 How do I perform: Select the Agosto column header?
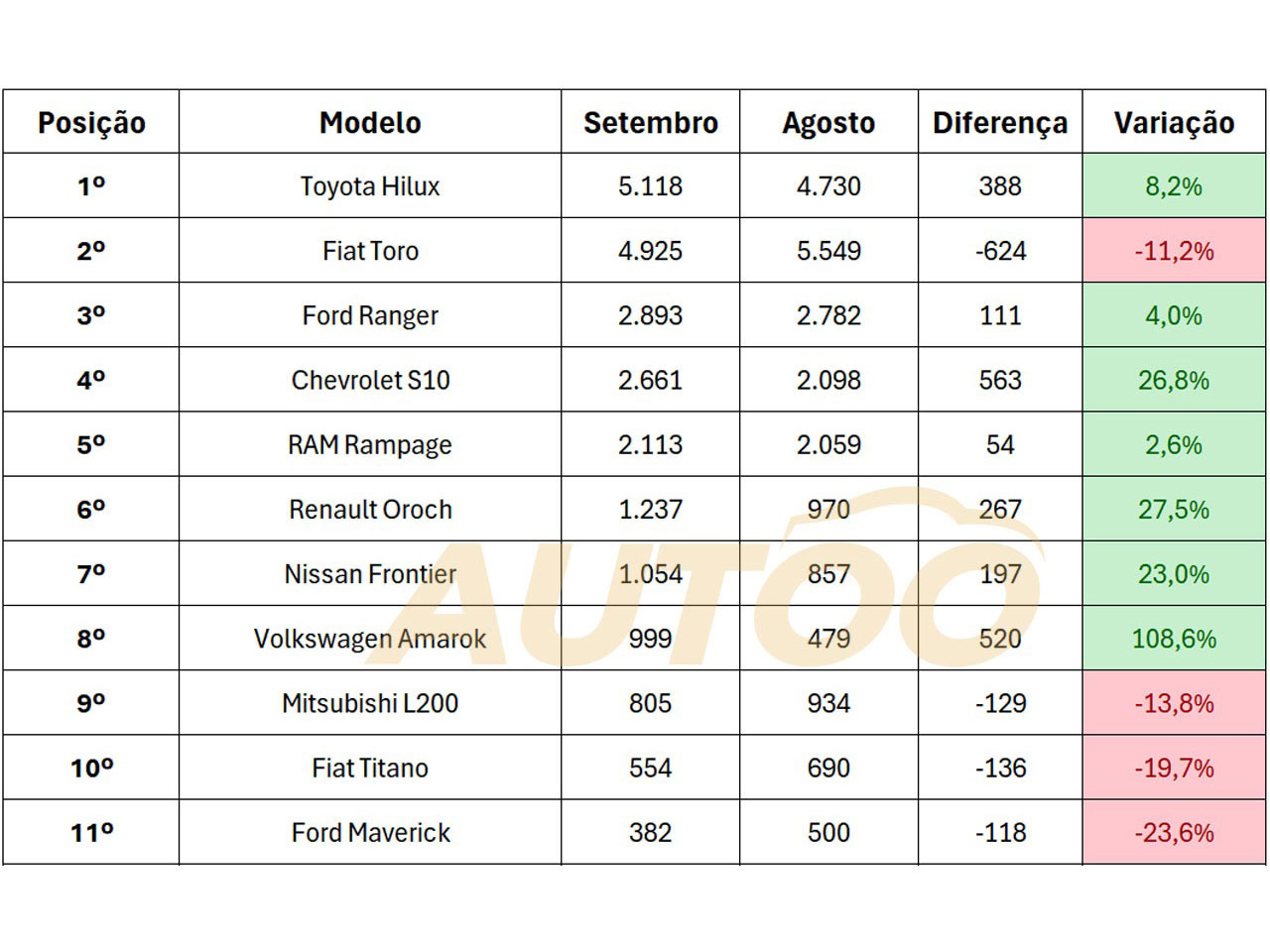pyautogui.click(x=828, y=122)
